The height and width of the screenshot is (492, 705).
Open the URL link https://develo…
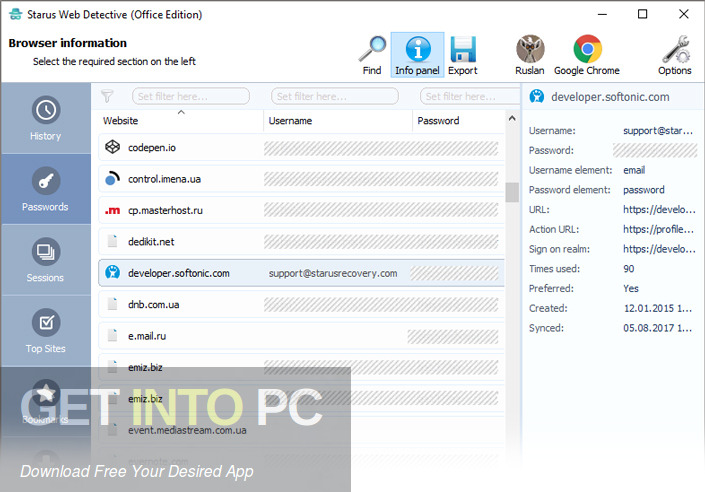point(659,210)
